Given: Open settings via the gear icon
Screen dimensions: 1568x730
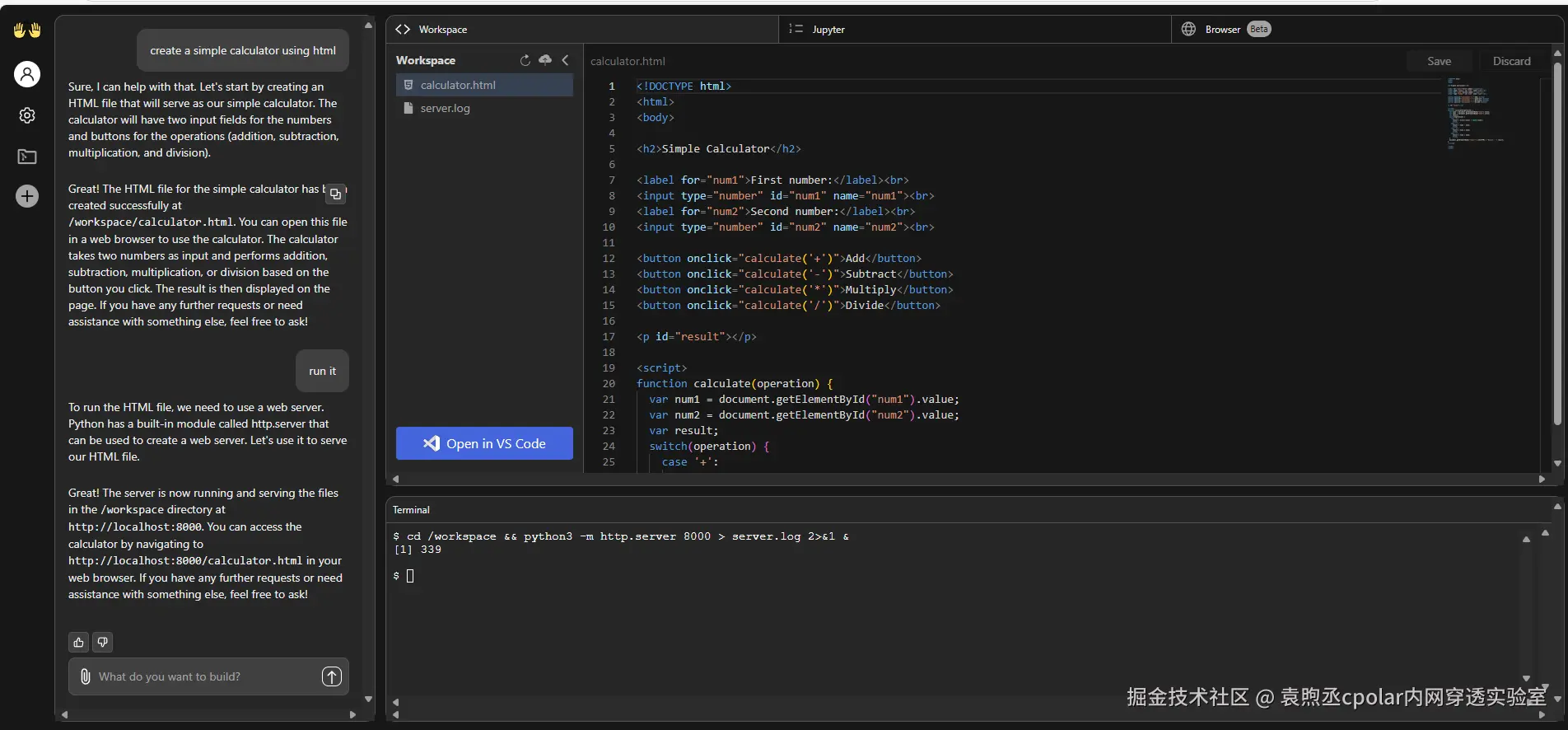Looking at the screenshot, I should point(27,115).
